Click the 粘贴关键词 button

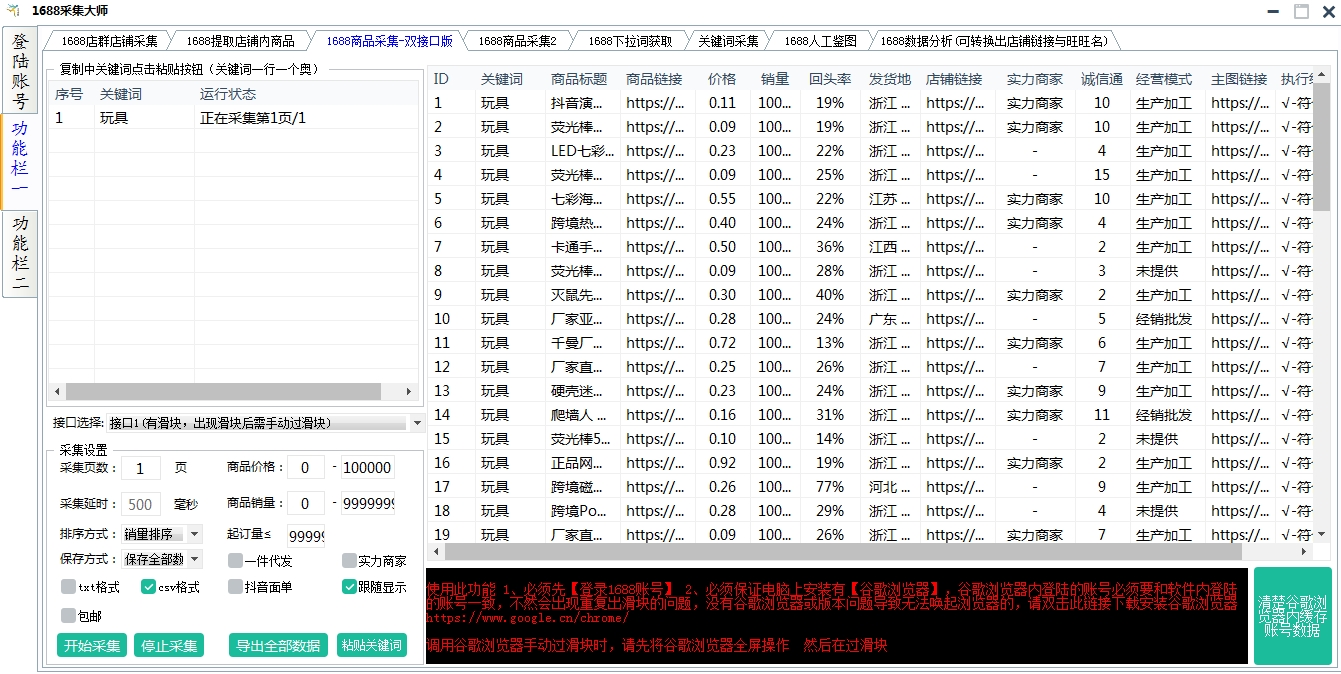click(372, 645)
